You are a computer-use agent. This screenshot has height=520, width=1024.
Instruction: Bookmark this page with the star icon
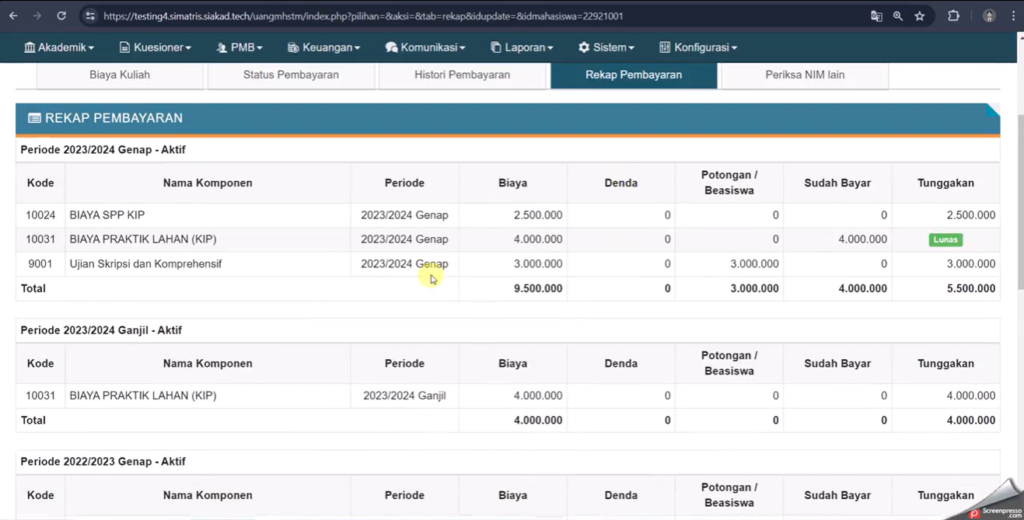(x=920, y=16)
